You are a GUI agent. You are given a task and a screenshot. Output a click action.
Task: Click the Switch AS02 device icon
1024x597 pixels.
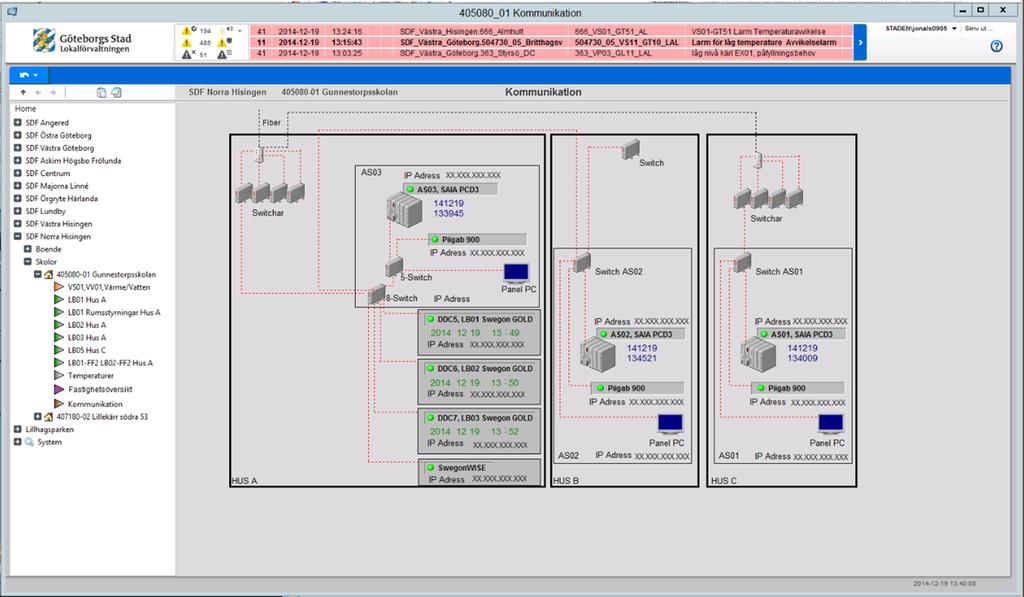point(582,262)
